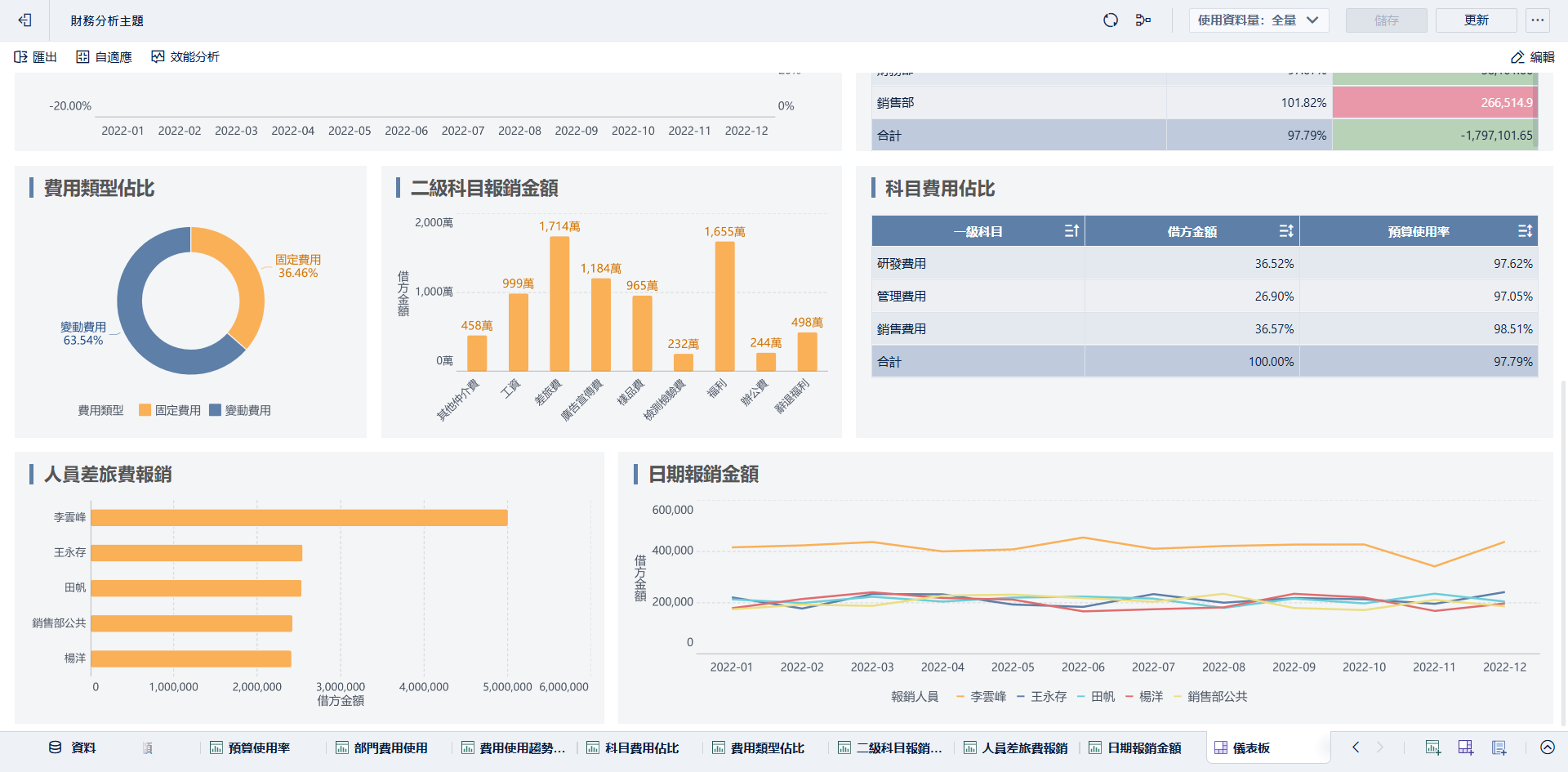Click the 李雲峰 horizontal bar
The height and width of the screenshot is (772, 1568).
coord(299,518)
